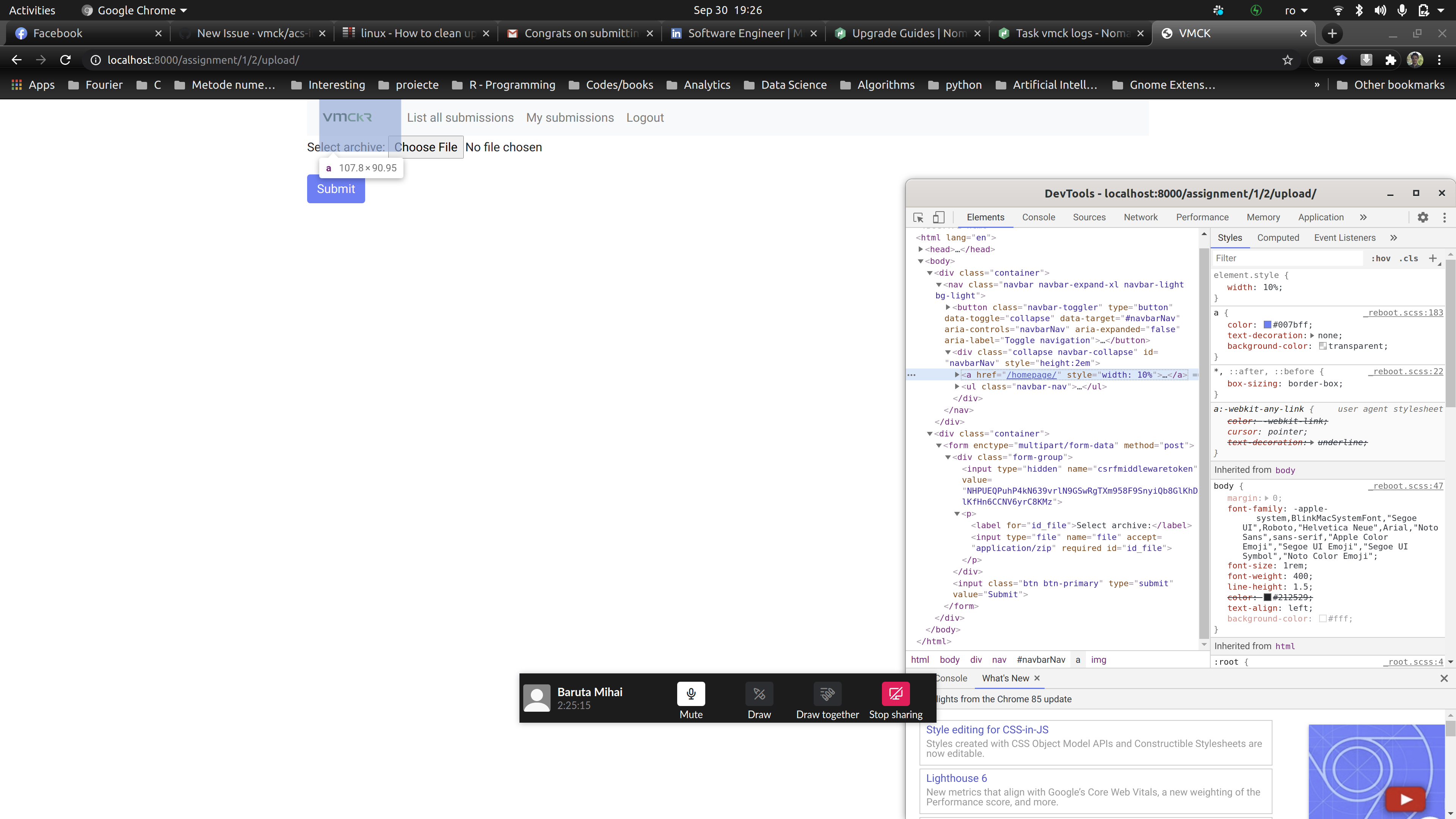This screenshot has width=1456, height=819.
Task: Go back with the browser back arrow
Action: click(16, 60)
